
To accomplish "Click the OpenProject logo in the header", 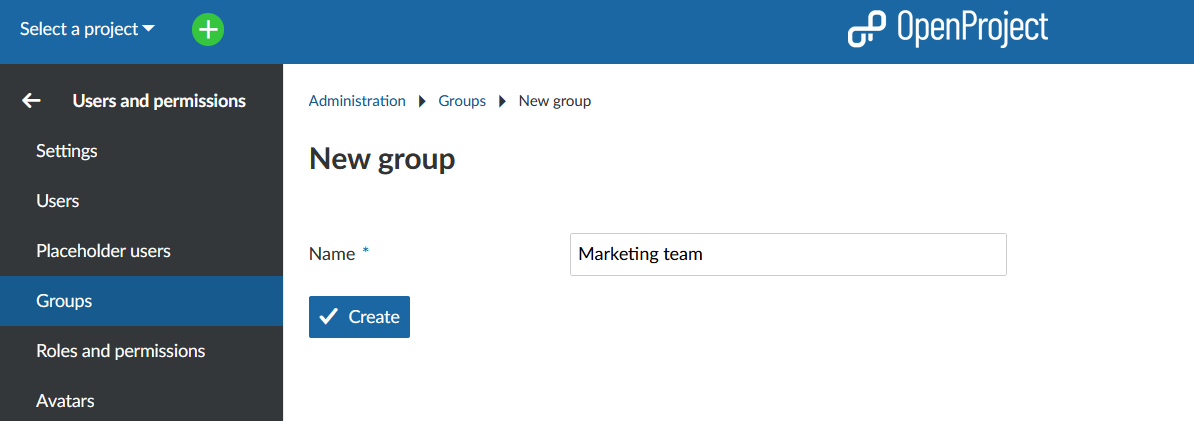I will click(x=947, y=29).
